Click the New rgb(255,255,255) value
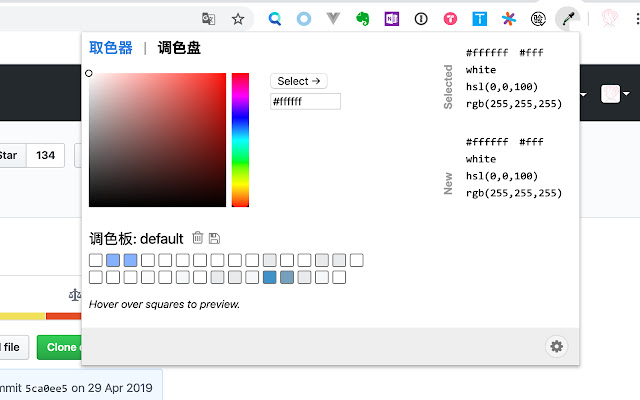 click(x=514, y=193)
